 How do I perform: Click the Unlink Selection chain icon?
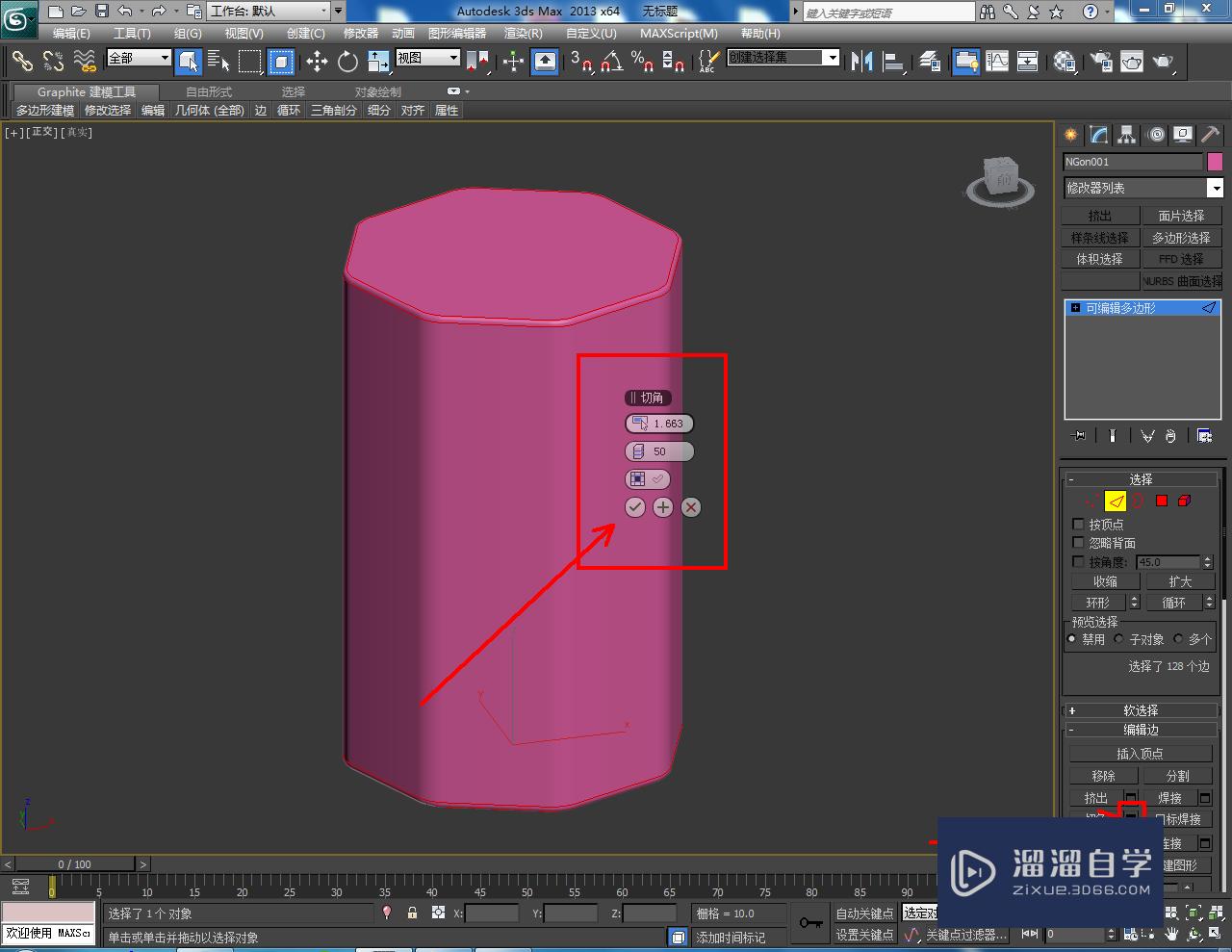click(x=53, y=62)
